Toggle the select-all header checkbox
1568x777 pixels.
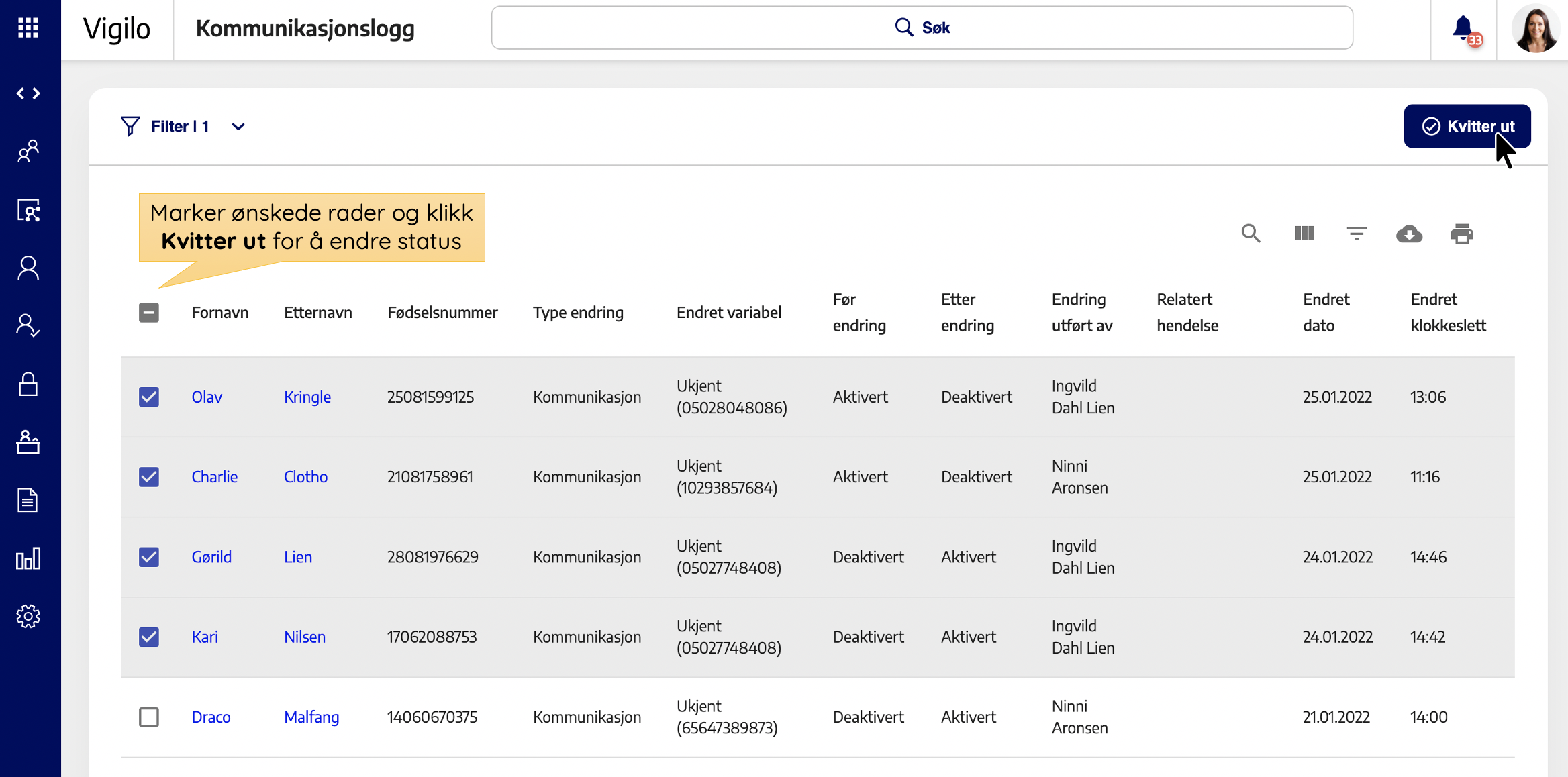149,313
